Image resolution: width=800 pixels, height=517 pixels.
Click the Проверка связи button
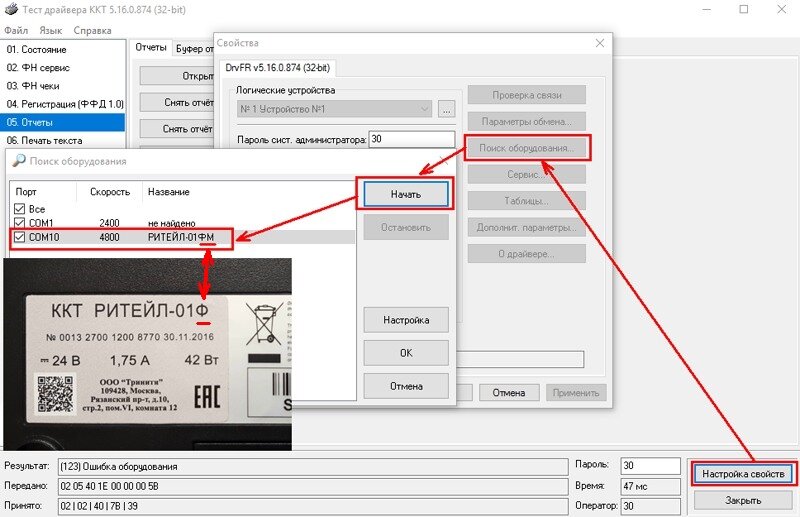(x=527, y=95)
